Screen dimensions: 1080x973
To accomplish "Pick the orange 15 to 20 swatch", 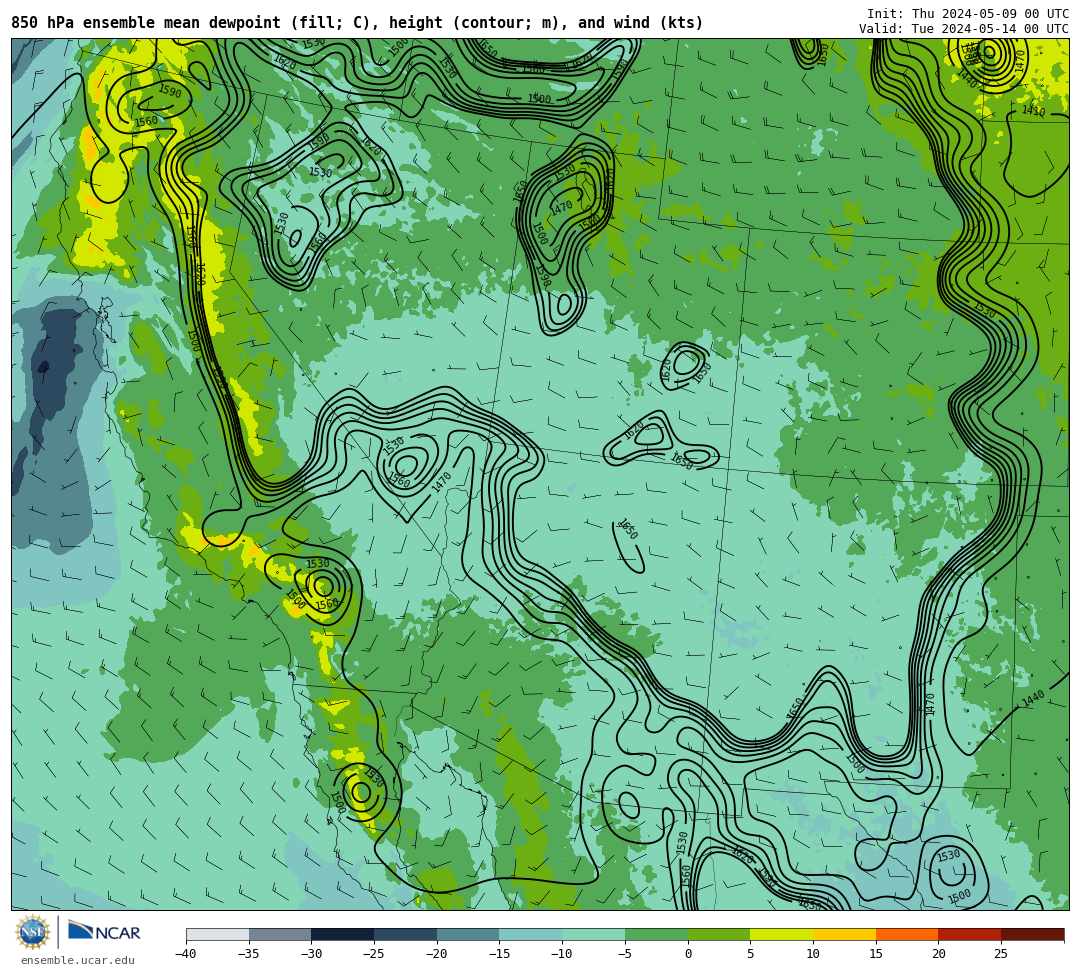I will click(907, 934).
